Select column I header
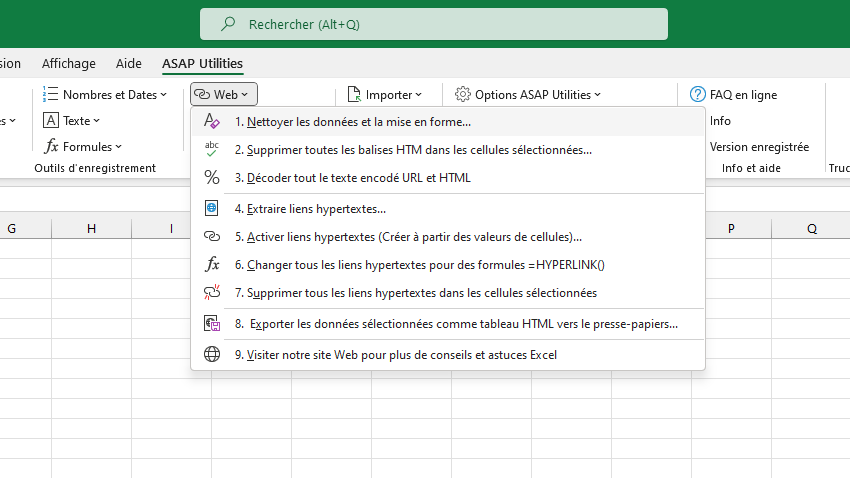This screenshot has height=478, width=850. point(171,229)
